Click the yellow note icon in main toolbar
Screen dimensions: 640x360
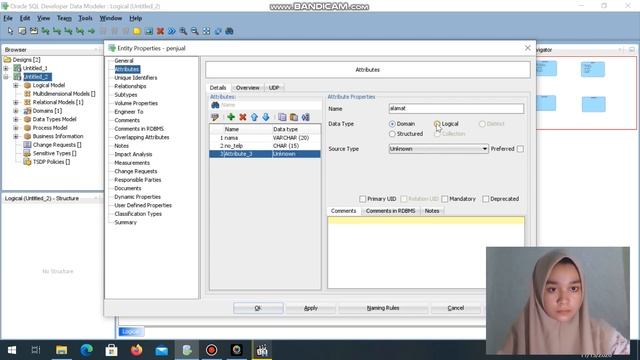click(137, 31)
